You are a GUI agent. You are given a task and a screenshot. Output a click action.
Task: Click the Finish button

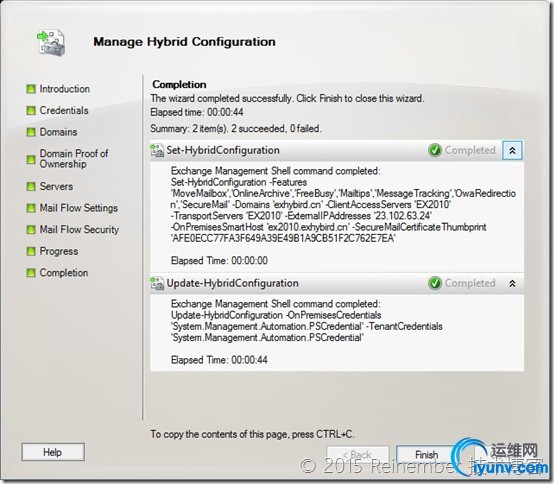426,454
